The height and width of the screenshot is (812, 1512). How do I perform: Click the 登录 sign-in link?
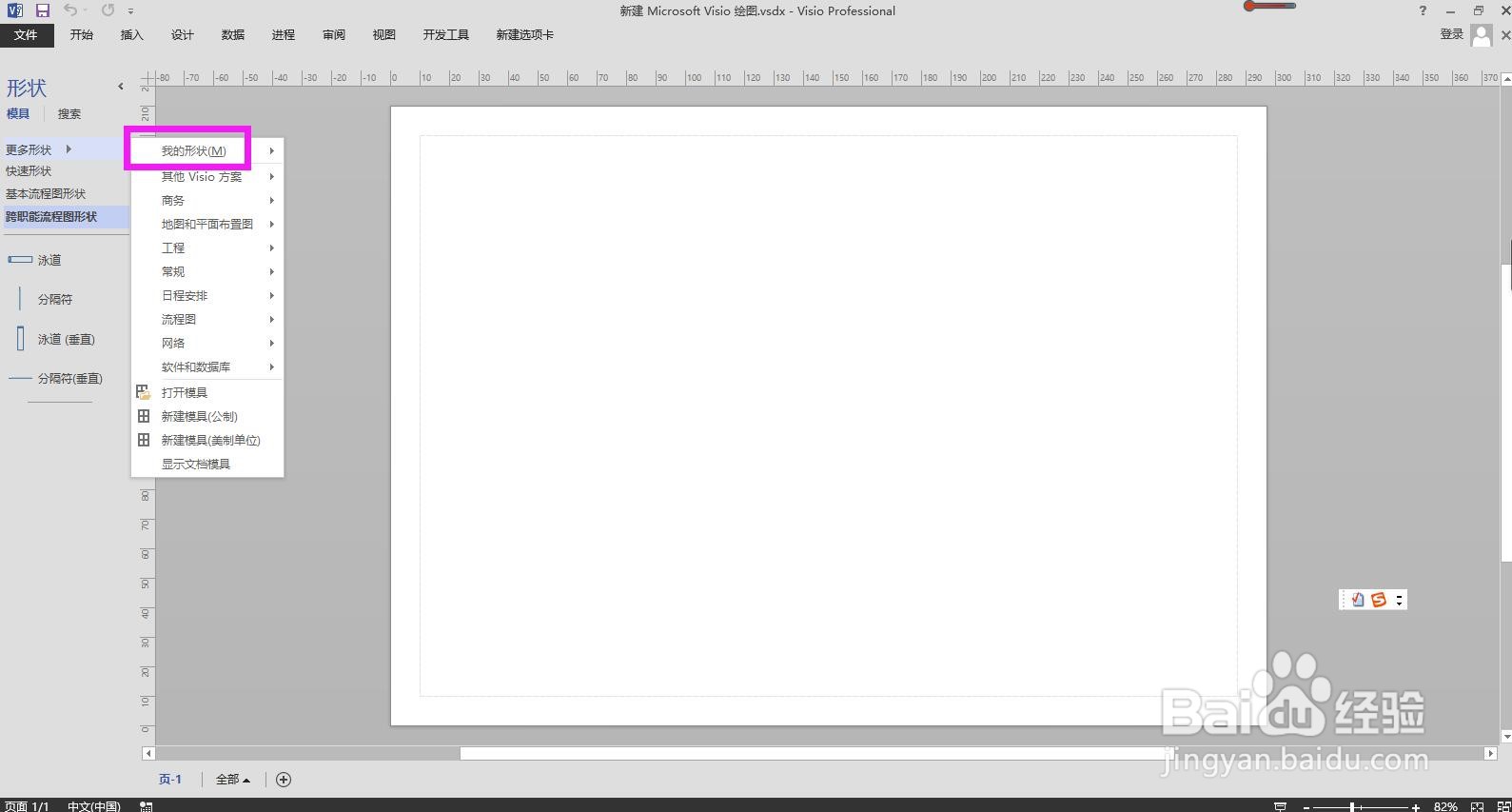coord(1452,34)
